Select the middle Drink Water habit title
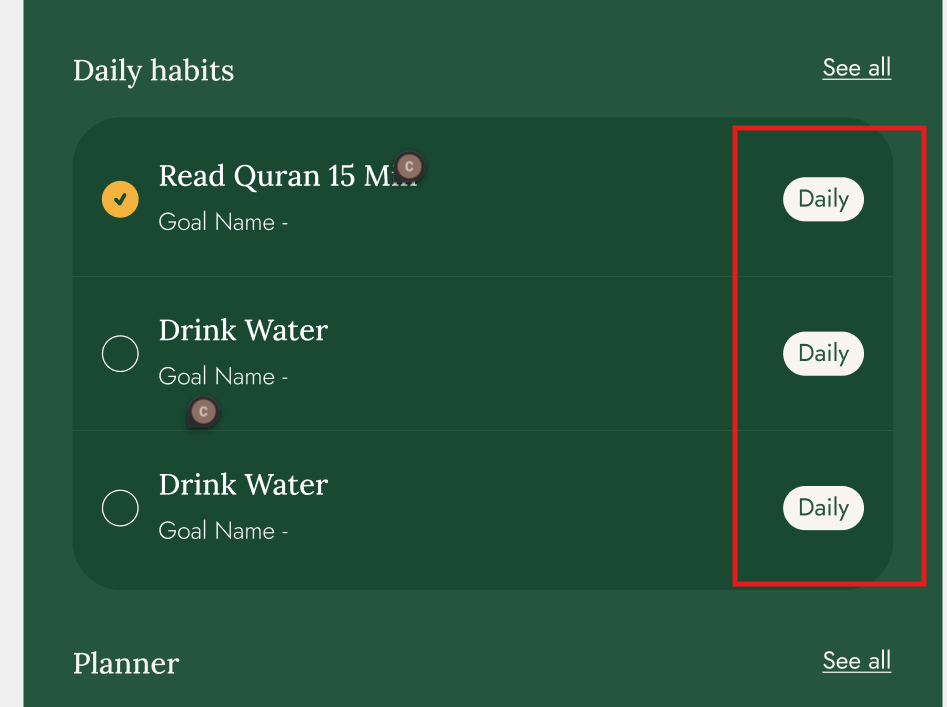This screenshot has height=707, width=947. [243, 330]
